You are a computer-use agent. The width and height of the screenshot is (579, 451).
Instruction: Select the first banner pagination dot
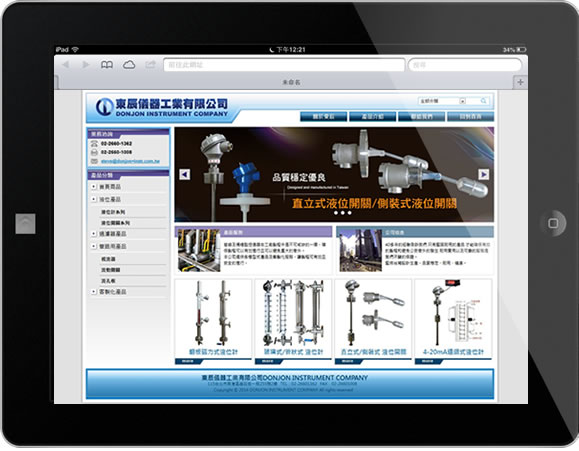(336, 213)
